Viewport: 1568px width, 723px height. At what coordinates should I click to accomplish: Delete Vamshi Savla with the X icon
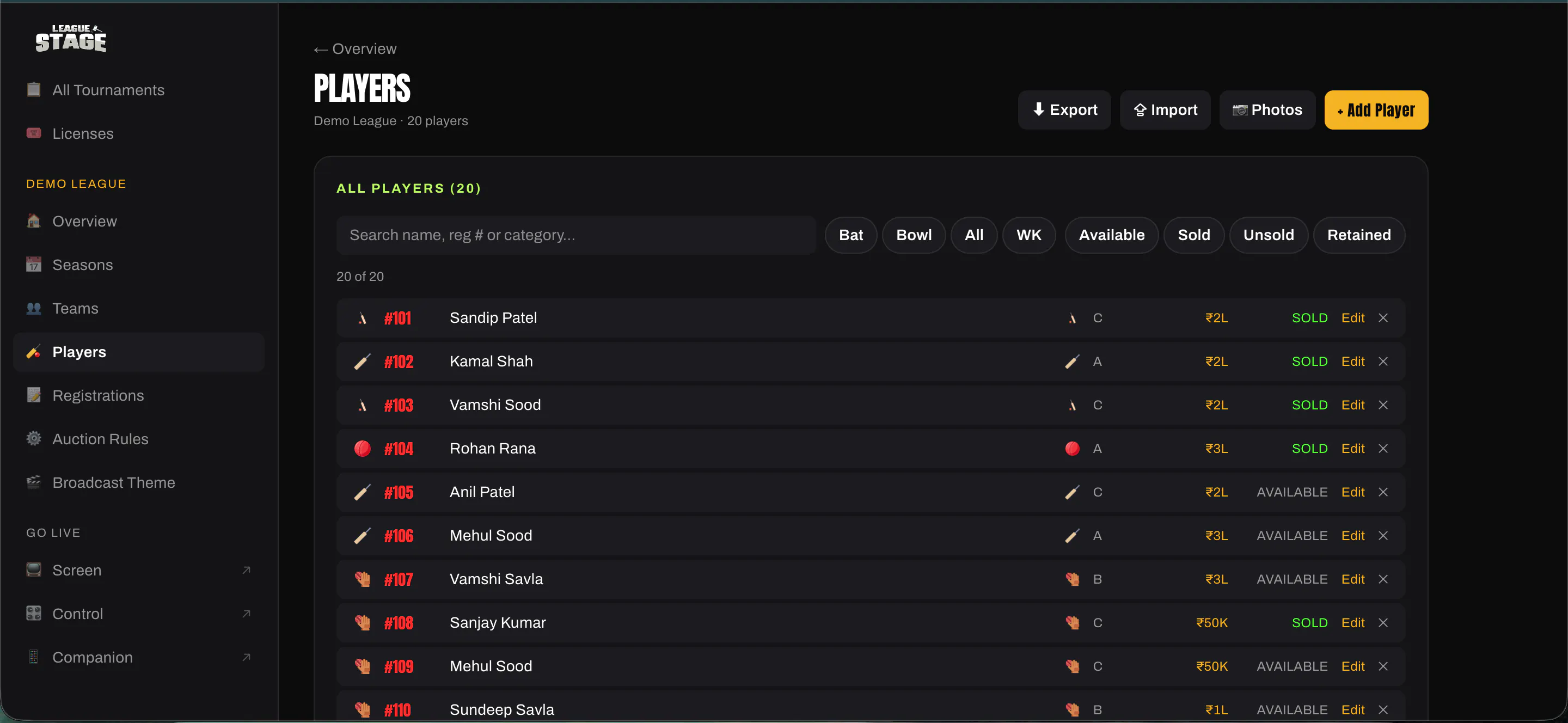pos(1383,579)
